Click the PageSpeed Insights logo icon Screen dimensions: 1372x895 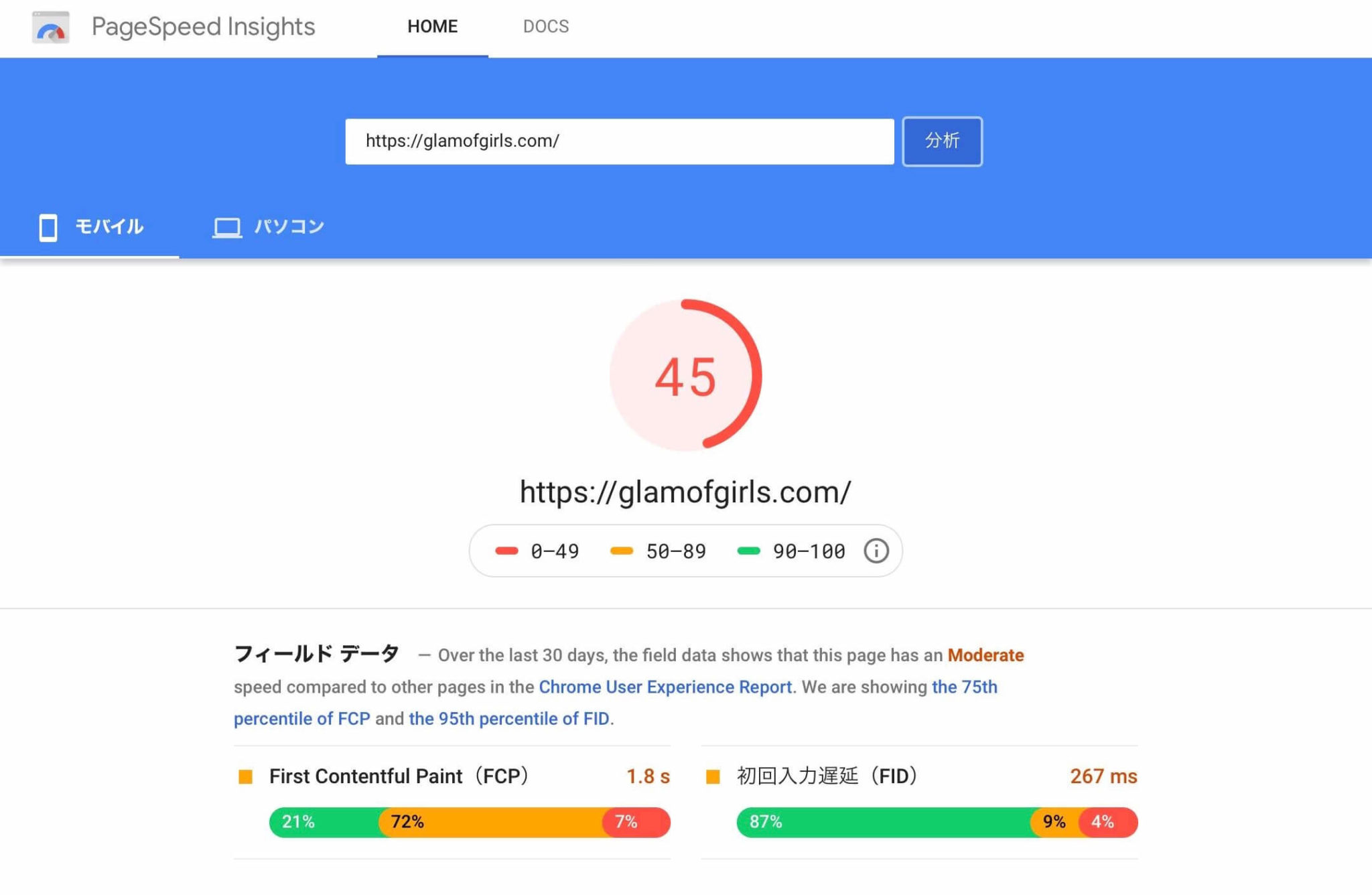tap(51, 28)
